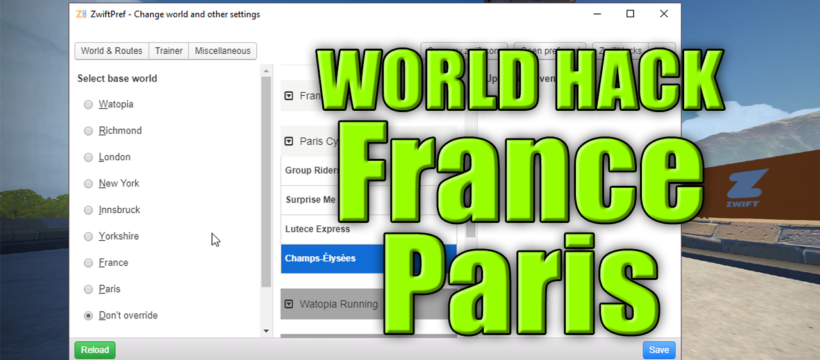Select the Don't override radio option
820x360 pixels.
pyautogui.click(x=88, y=316)
